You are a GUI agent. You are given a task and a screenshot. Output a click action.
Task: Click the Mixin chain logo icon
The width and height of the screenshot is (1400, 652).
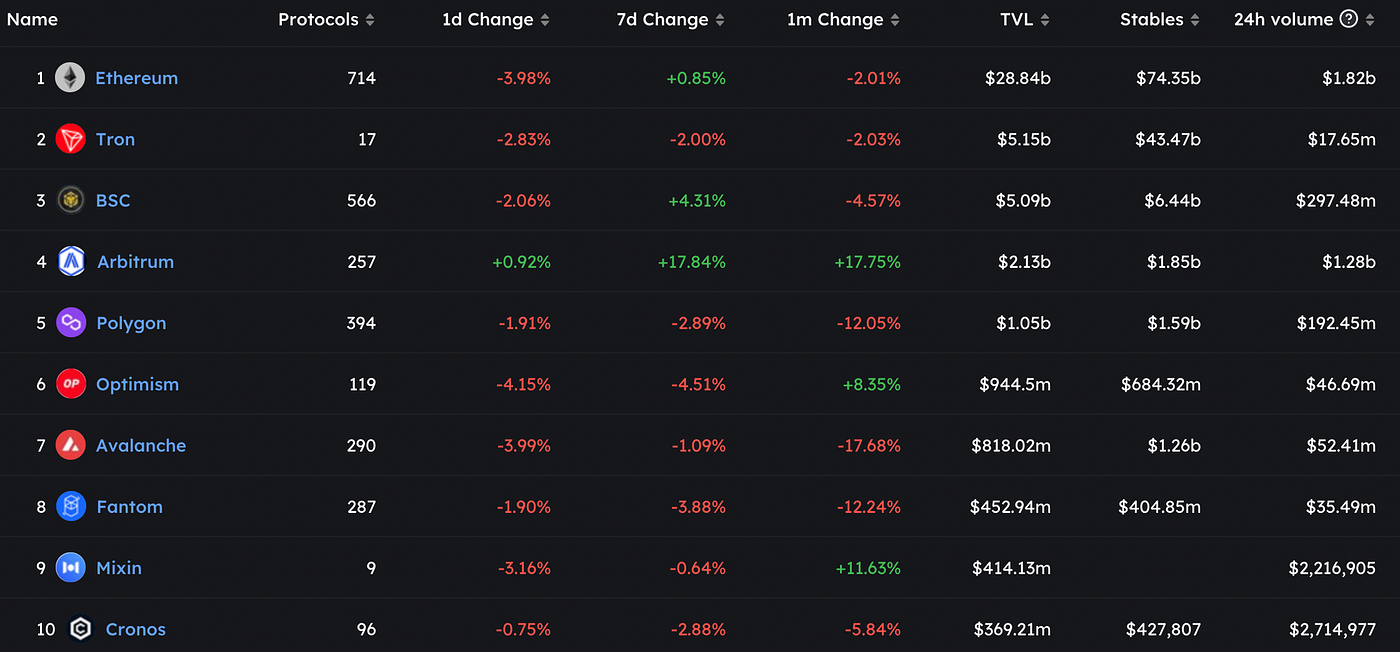pyautogui.click(x=71, y=568)
